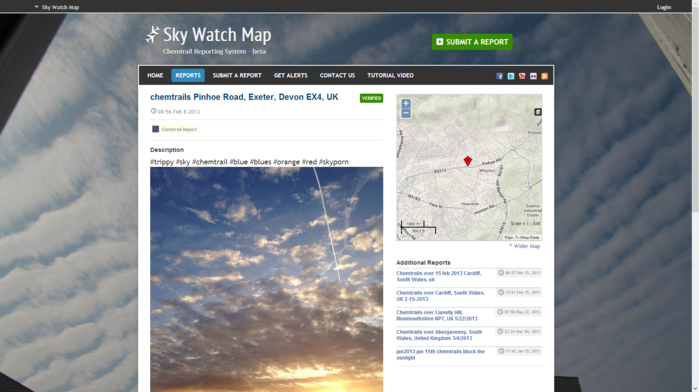Click the Sky Watch Map site title
Image resolution: width=699 pixels, height=392 pixels.
click(217, 35)
